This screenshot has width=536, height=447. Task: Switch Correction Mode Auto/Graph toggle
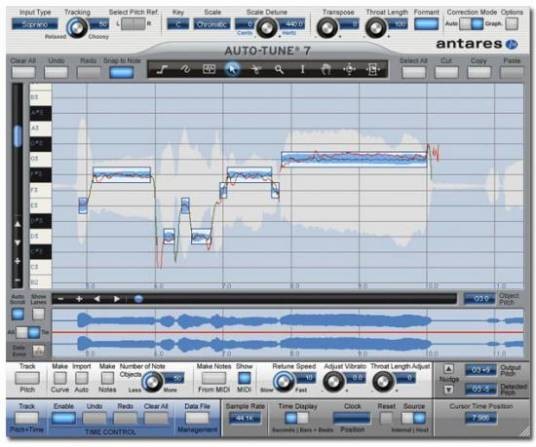point(471,24)
